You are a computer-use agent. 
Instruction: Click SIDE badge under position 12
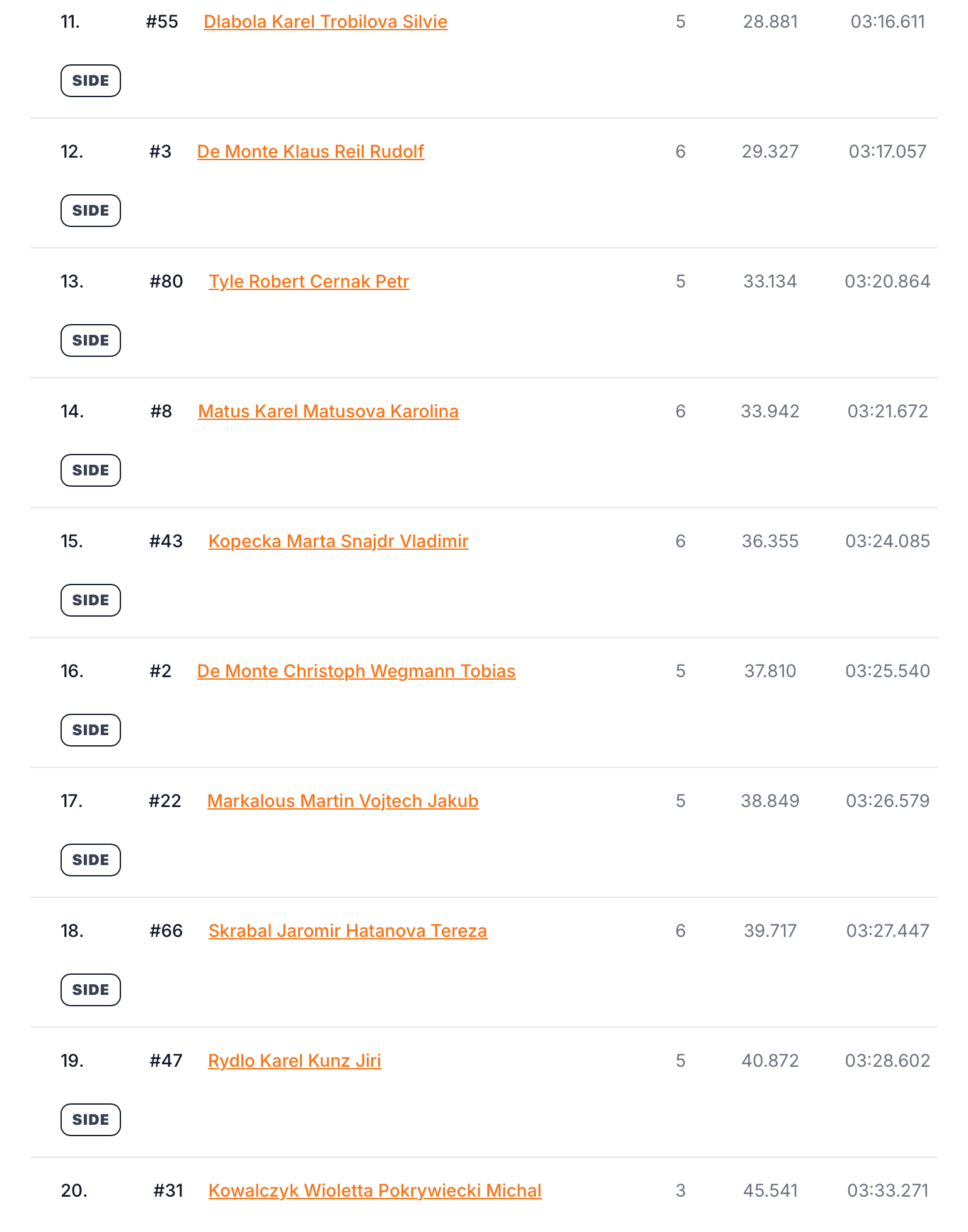[x=91, y=211]
